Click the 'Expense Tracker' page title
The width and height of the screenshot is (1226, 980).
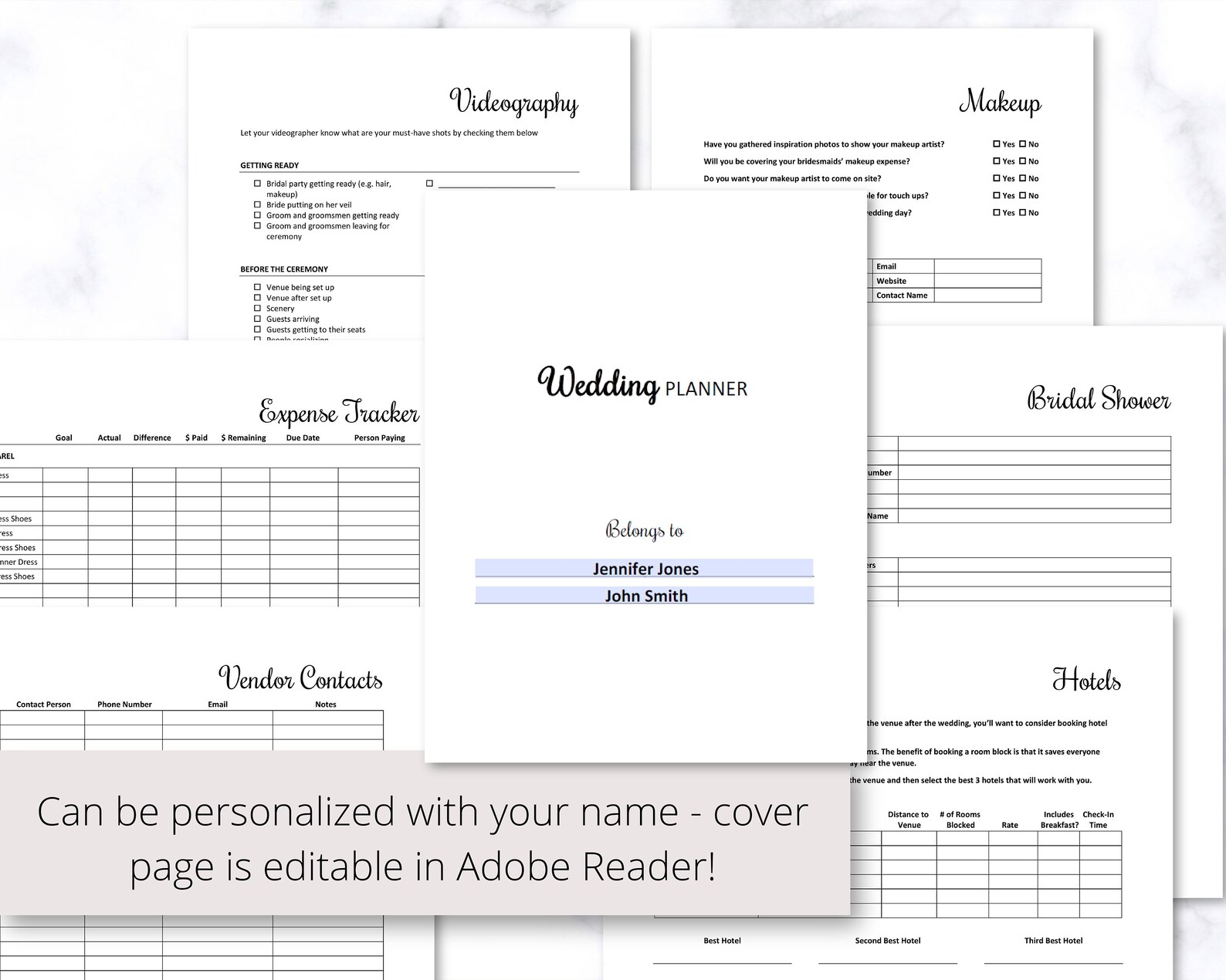pos(339,413)
